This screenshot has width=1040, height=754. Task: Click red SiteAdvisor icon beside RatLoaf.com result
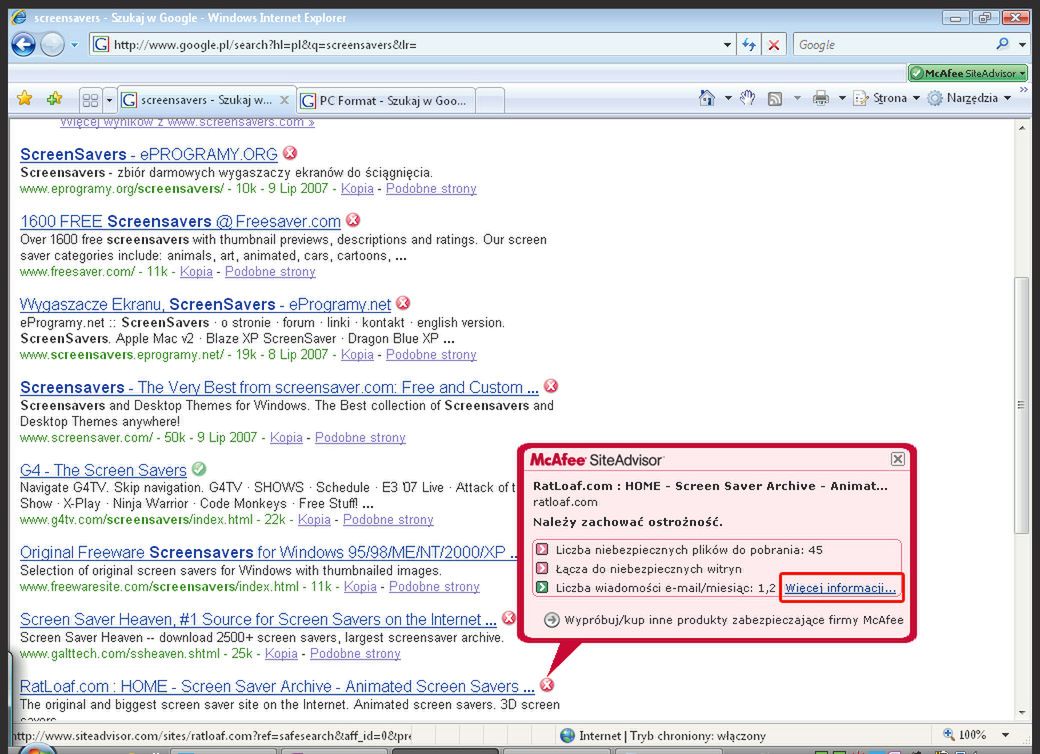tap(547, 685)
